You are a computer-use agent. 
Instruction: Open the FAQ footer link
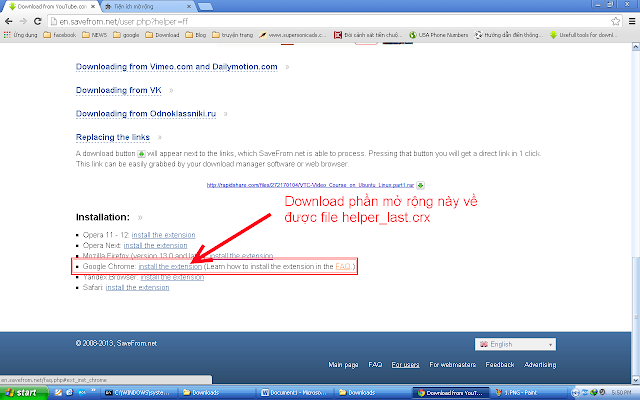tap(375, 365)
